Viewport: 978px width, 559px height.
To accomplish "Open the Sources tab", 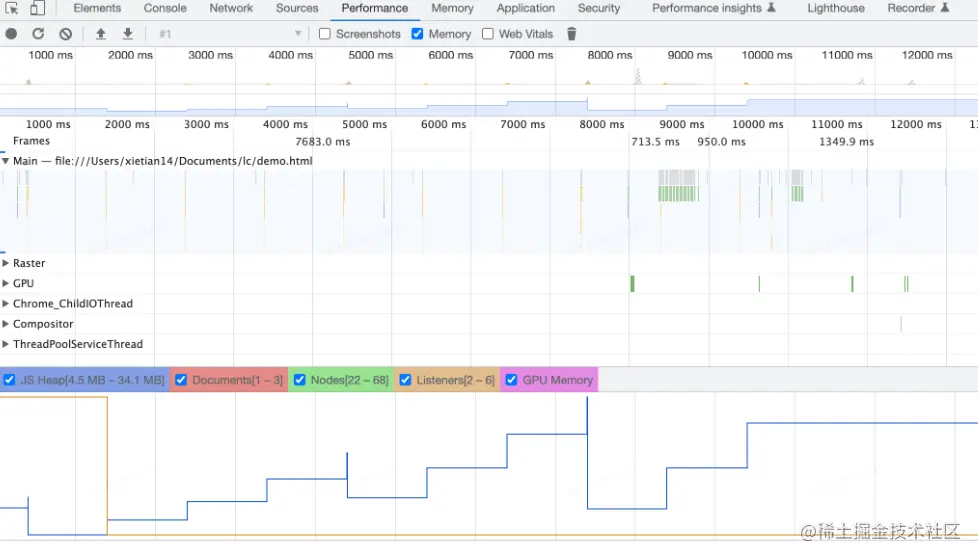I will pyautogui.click(x=297, y=8).
